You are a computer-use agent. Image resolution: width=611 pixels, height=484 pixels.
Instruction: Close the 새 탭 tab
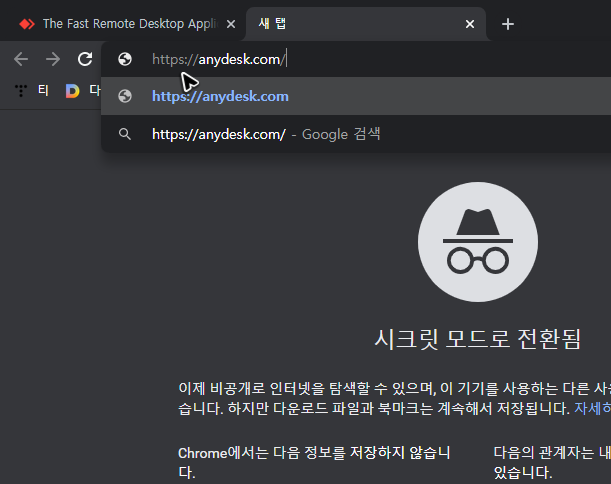coord(470,24)
